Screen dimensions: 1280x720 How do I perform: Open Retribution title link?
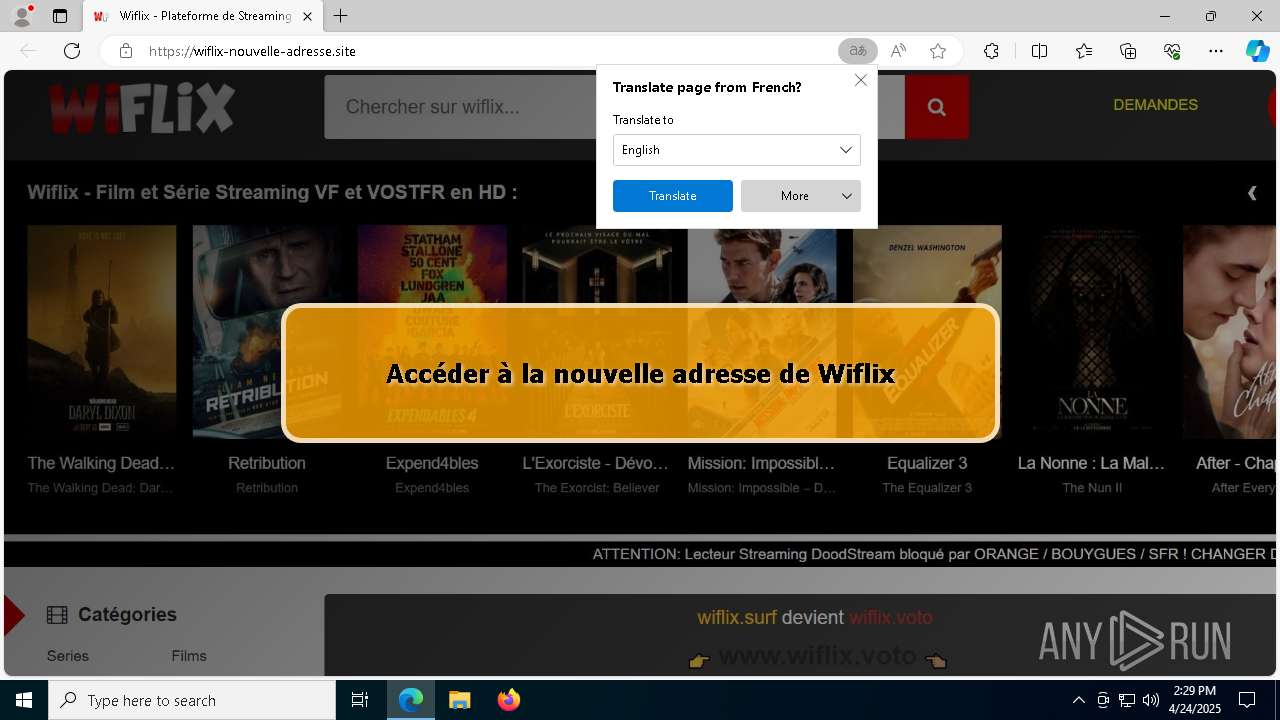pyautogui.click(x=267, y=463)
